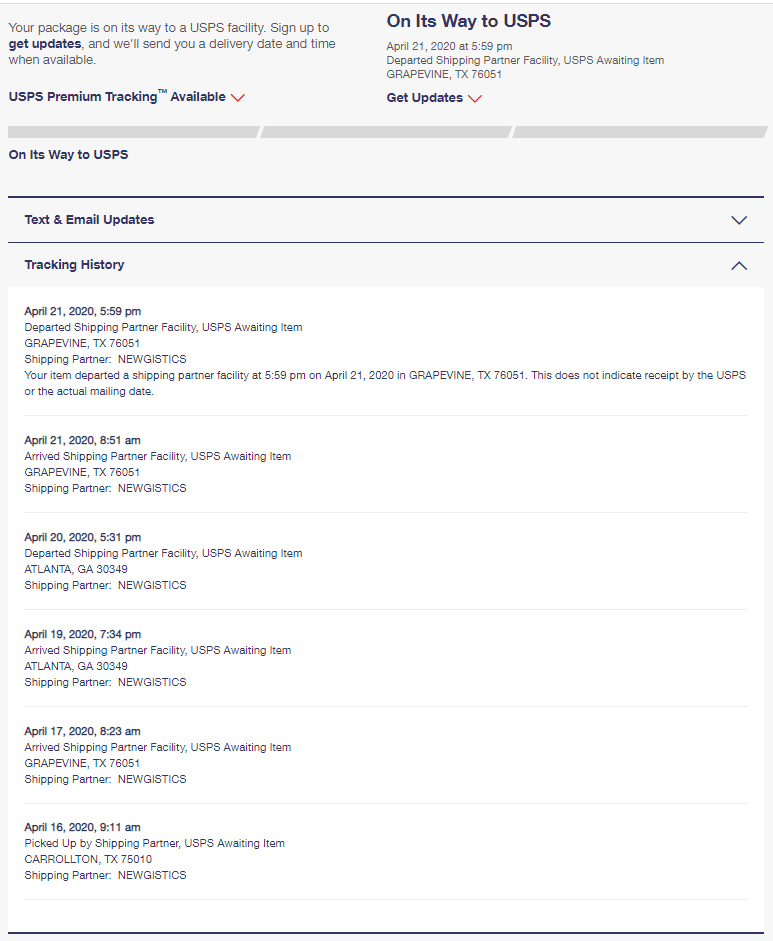Click the middle segment of the delivery progress bar
This screenshot has height=941, width=773.
tap(386, 132)
